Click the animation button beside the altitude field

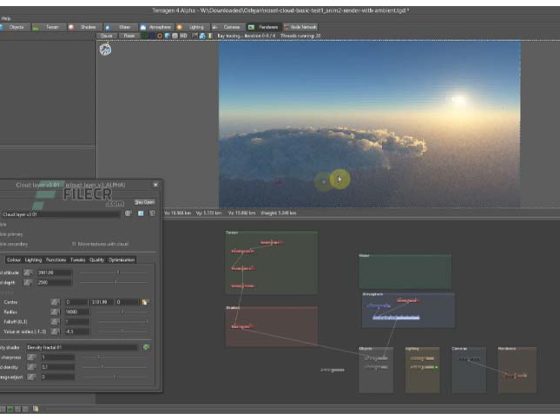pos(28,272)
